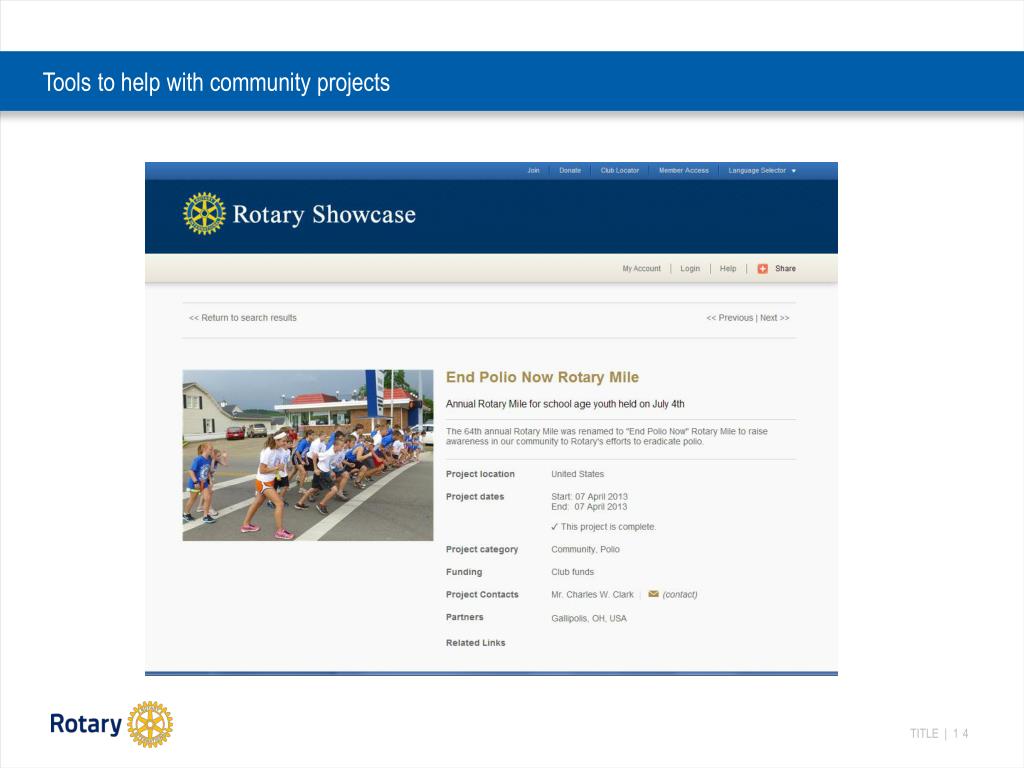Click the Partners label
Screen dimensions: 1024x768
click(x=464, y=617)
